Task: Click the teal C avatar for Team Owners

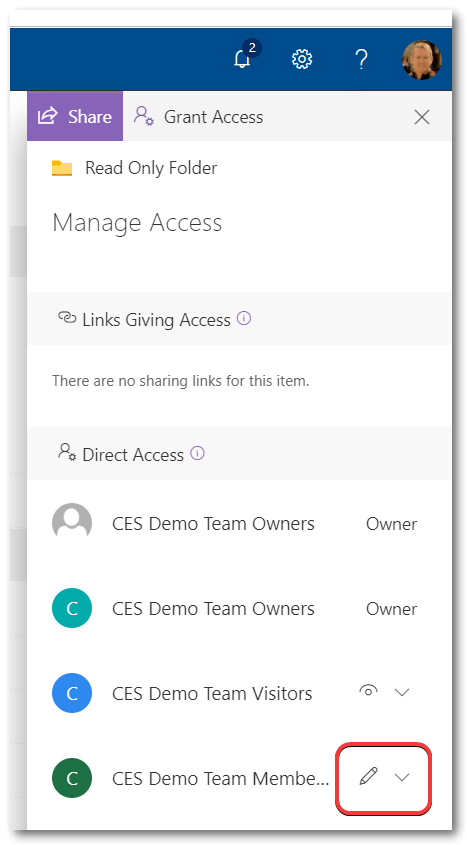Action: pos(72,608)
